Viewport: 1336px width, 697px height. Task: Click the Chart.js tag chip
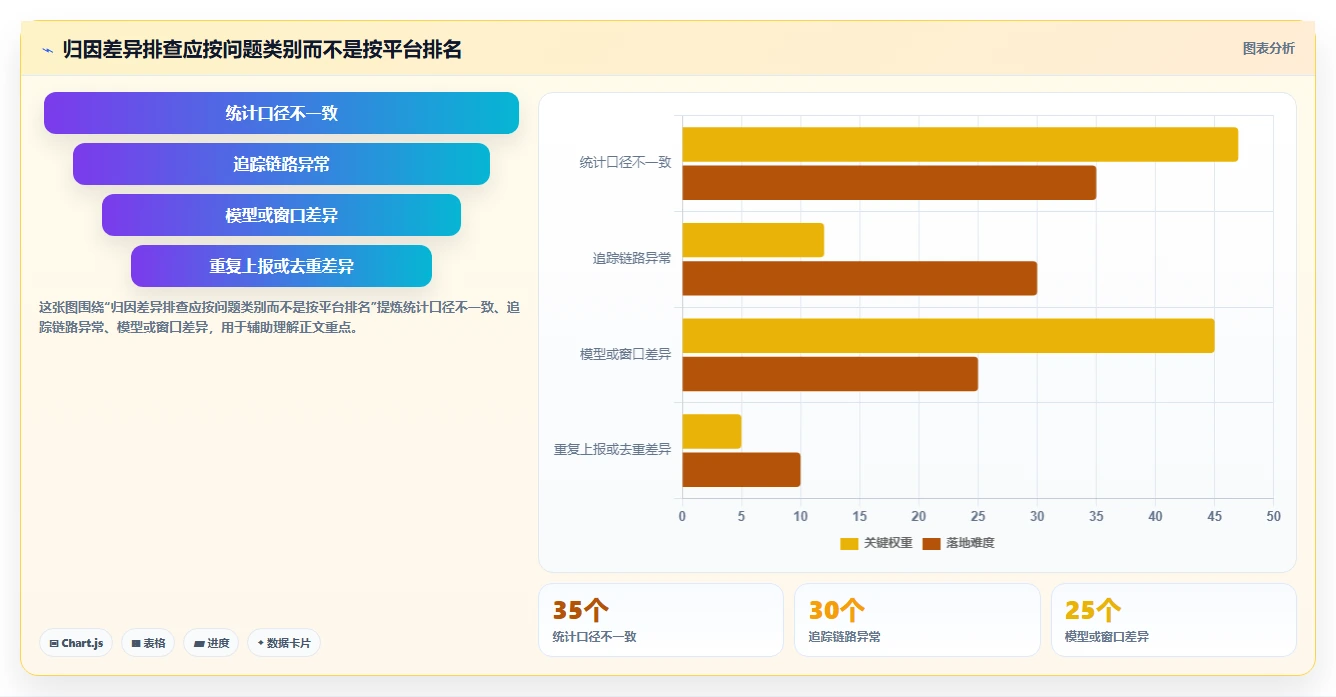click(x=76, y=643)
